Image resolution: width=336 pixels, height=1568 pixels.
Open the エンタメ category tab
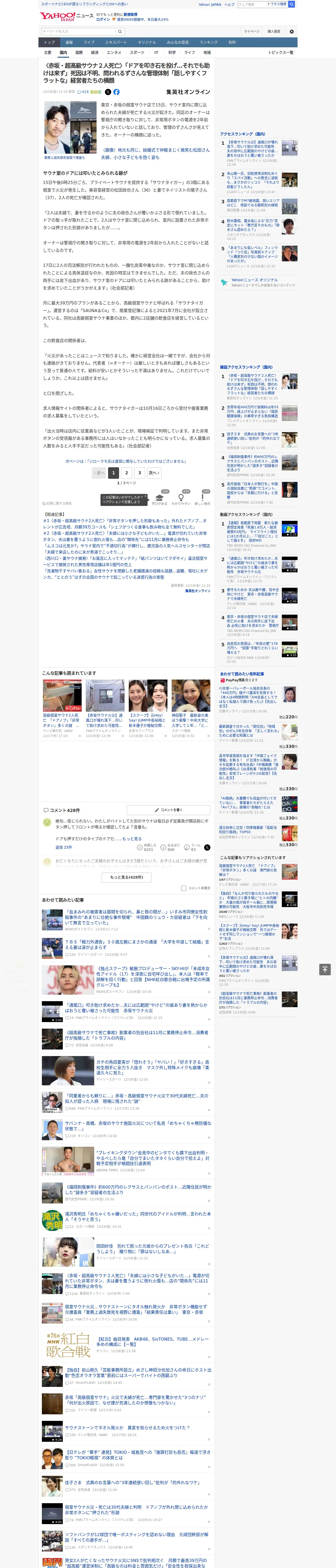(x=114, y=52)
